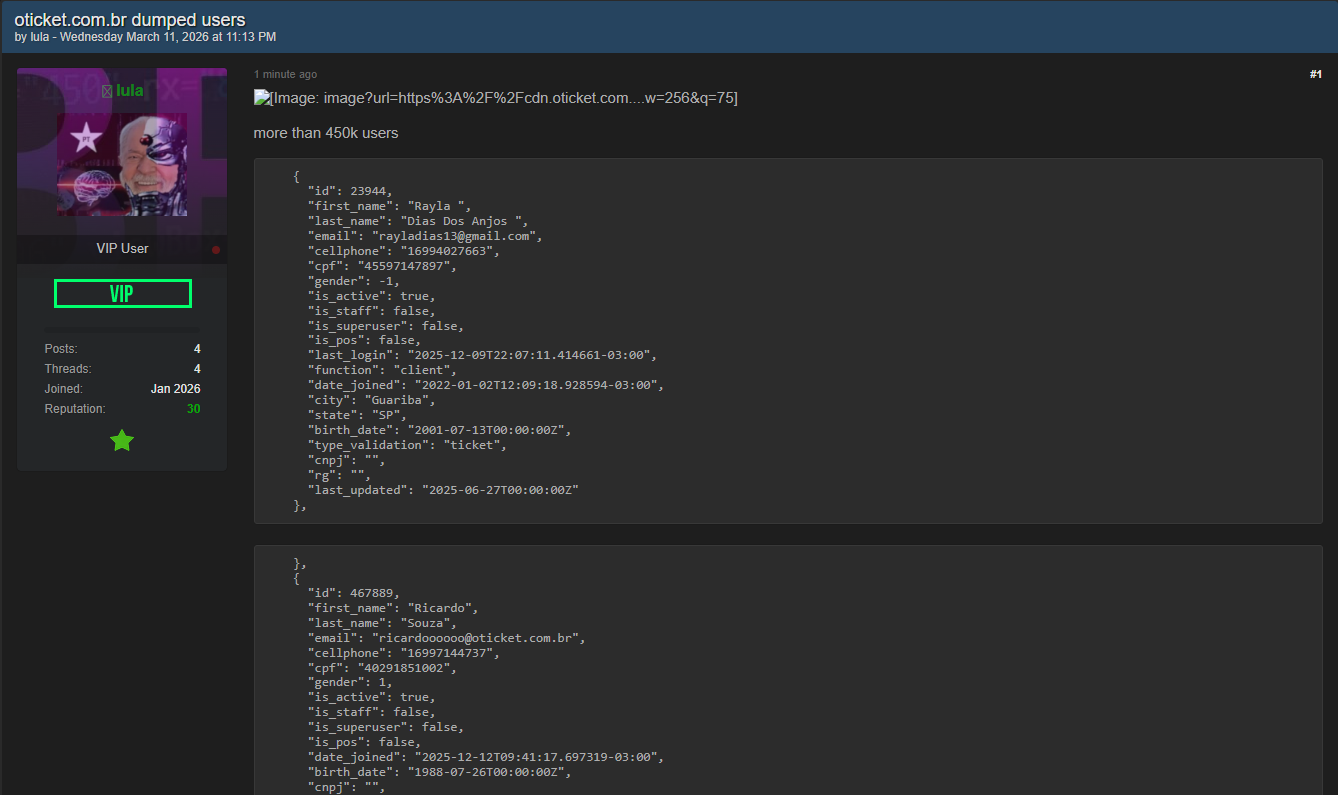
Task: Click the red offline status dot
Action: [215, 249]
